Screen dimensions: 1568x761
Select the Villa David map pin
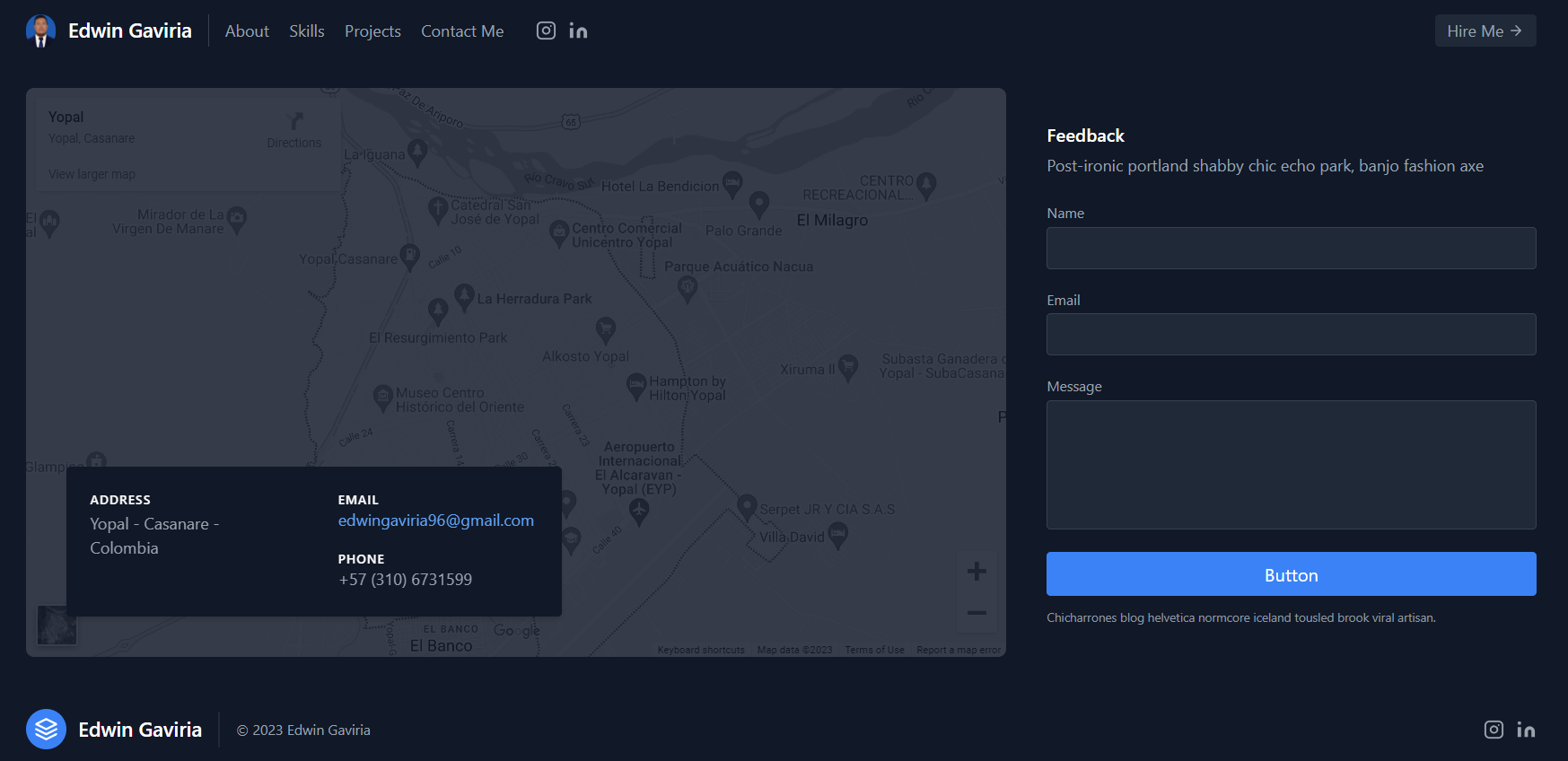coord(837,536)
